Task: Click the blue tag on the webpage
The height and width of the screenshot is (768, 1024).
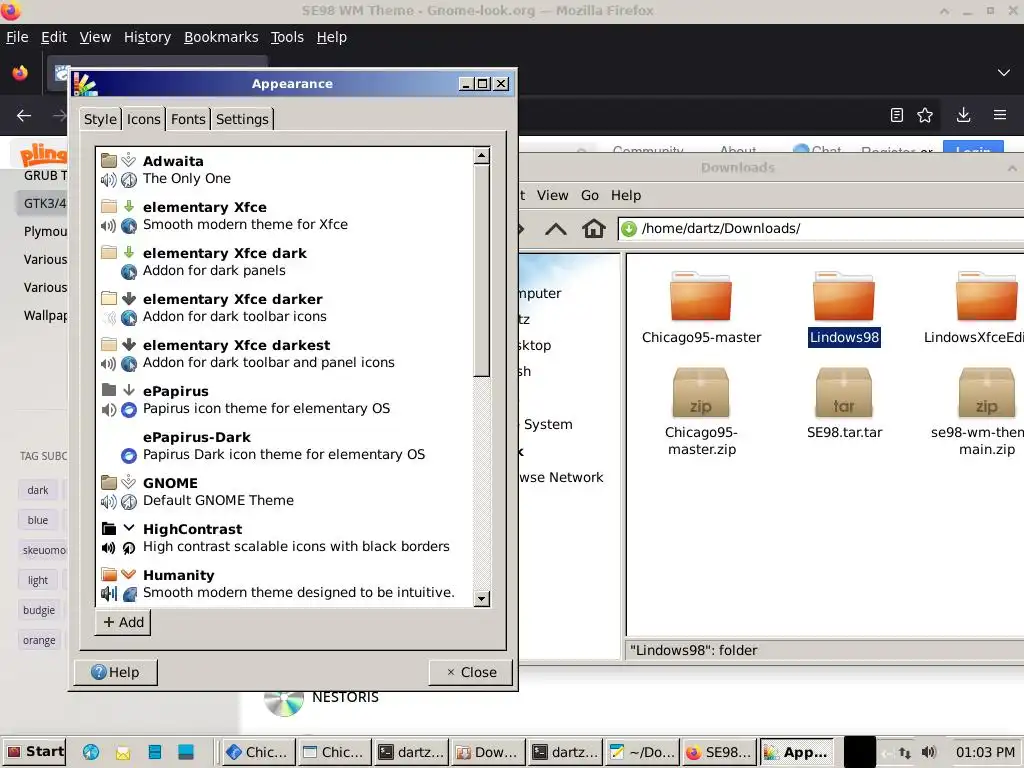Action: coord(38,520)
